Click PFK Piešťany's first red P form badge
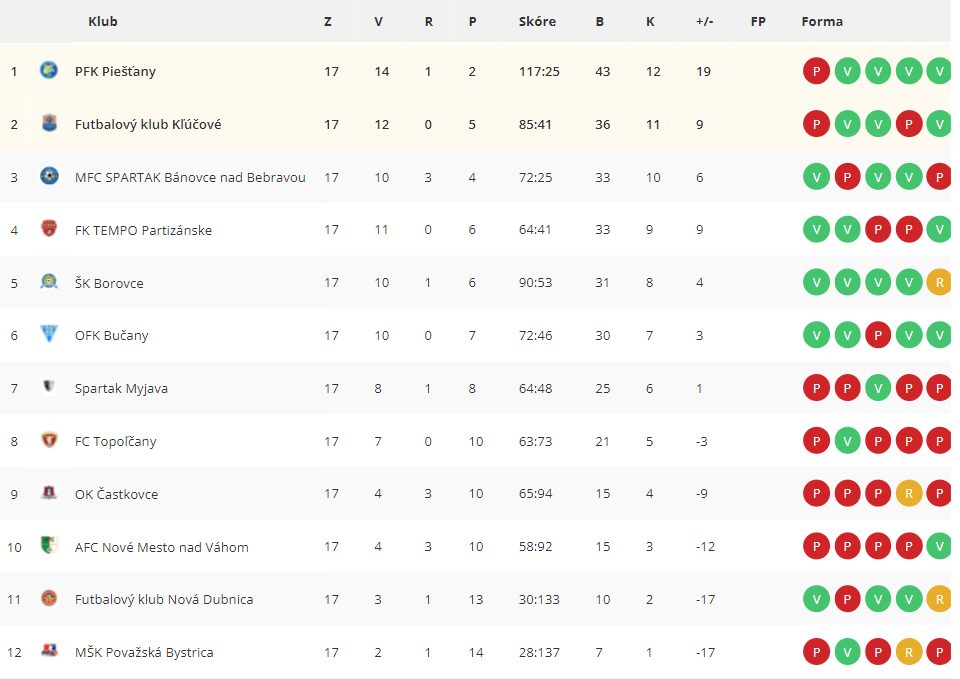This screenshot has width=960, height=679. [x=816, y=71]
